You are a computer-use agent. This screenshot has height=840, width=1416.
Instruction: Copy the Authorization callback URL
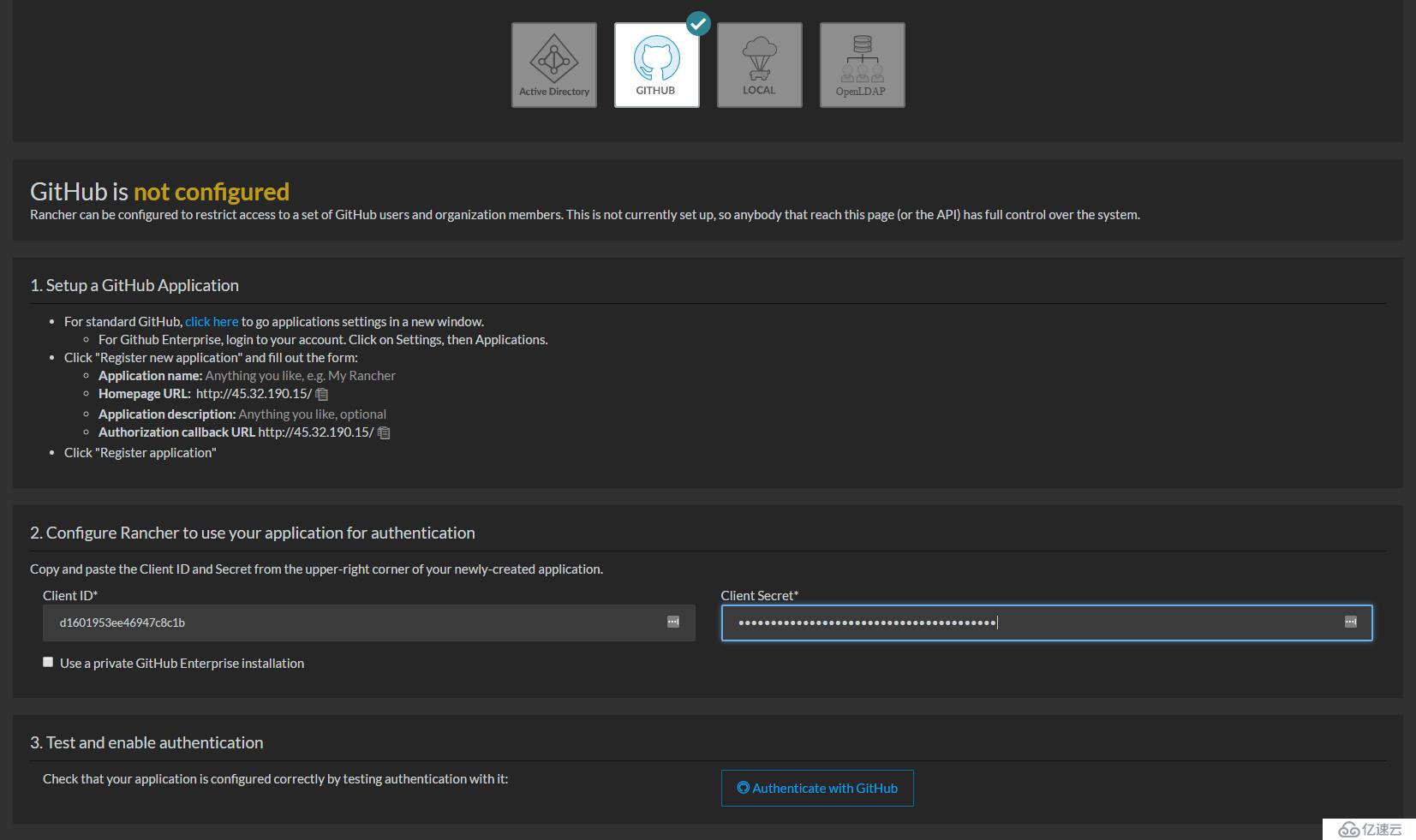384,433
